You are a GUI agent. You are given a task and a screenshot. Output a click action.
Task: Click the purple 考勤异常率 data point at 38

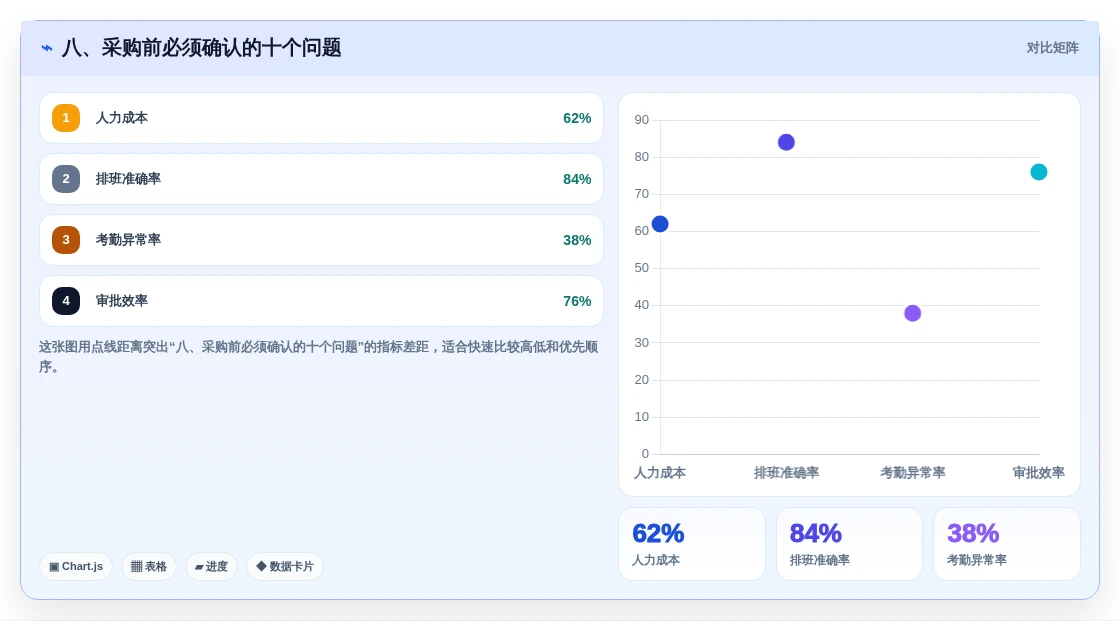(913, 313)
